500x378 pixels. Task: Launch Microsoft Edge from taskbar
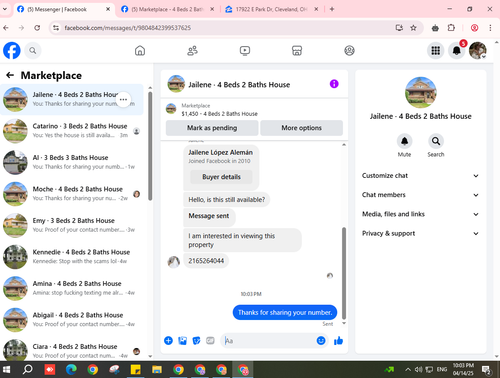pos(71,369)
